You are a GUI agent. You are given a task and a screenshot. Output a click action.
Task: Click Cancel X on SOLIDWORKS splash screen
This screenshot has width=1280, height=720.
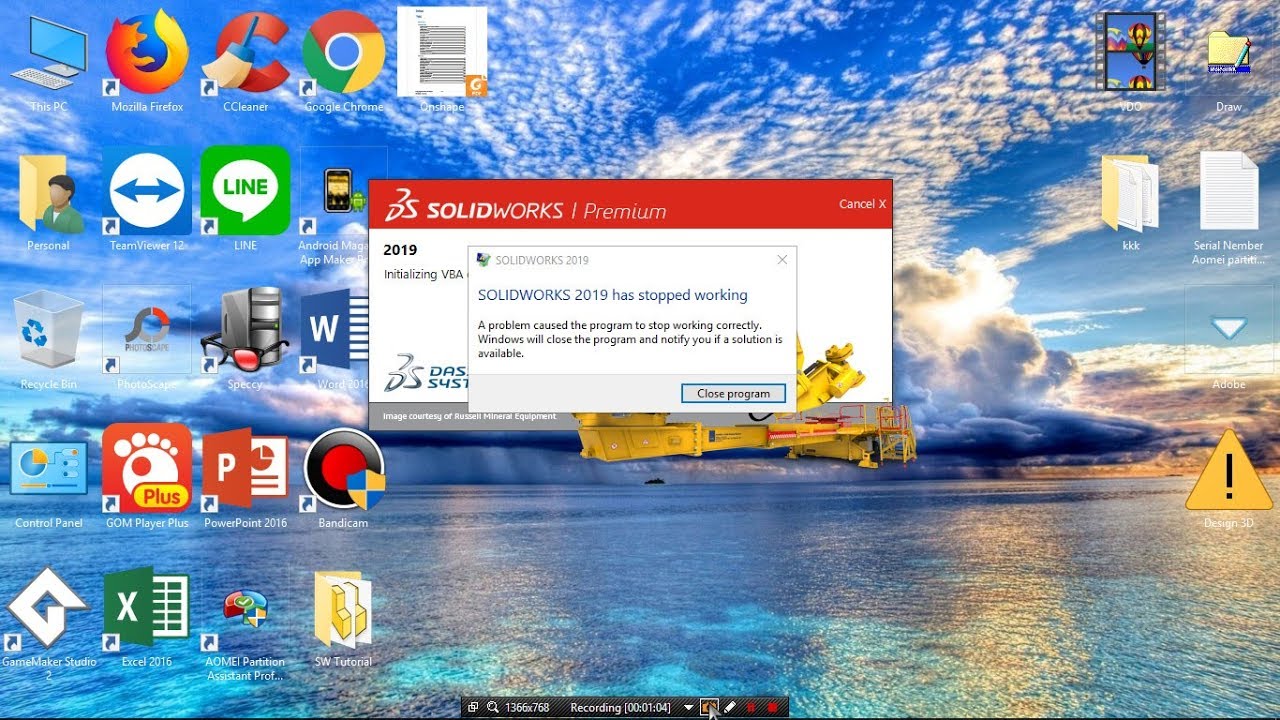pos(862,204)
